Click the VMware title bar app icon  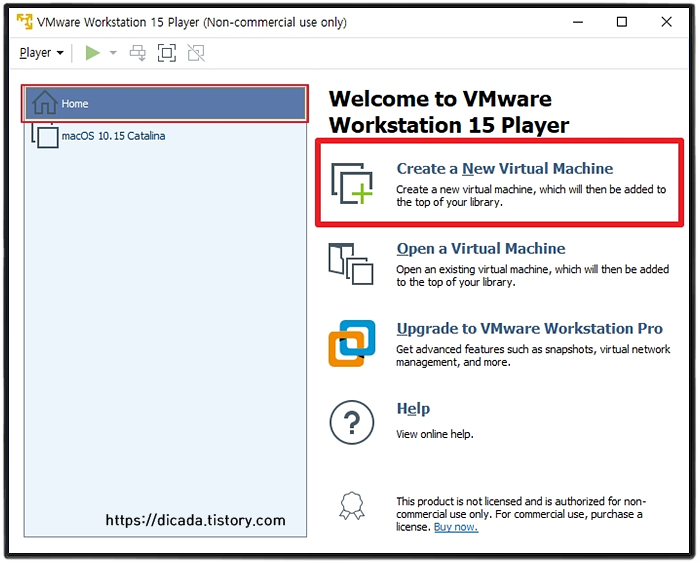25,21
